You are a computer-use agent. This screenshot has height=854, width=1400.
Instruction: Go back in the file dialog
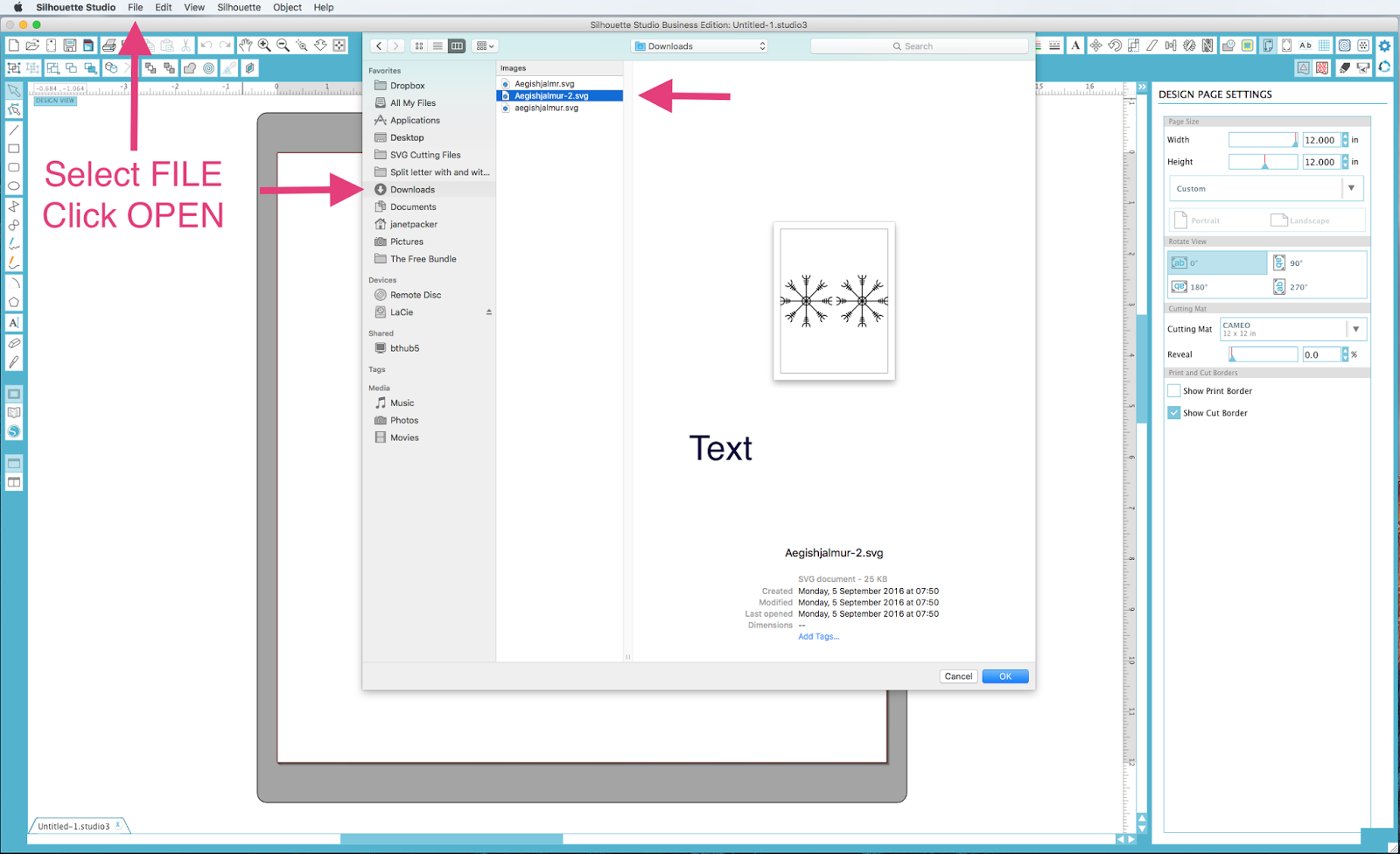tap(379, 45)
